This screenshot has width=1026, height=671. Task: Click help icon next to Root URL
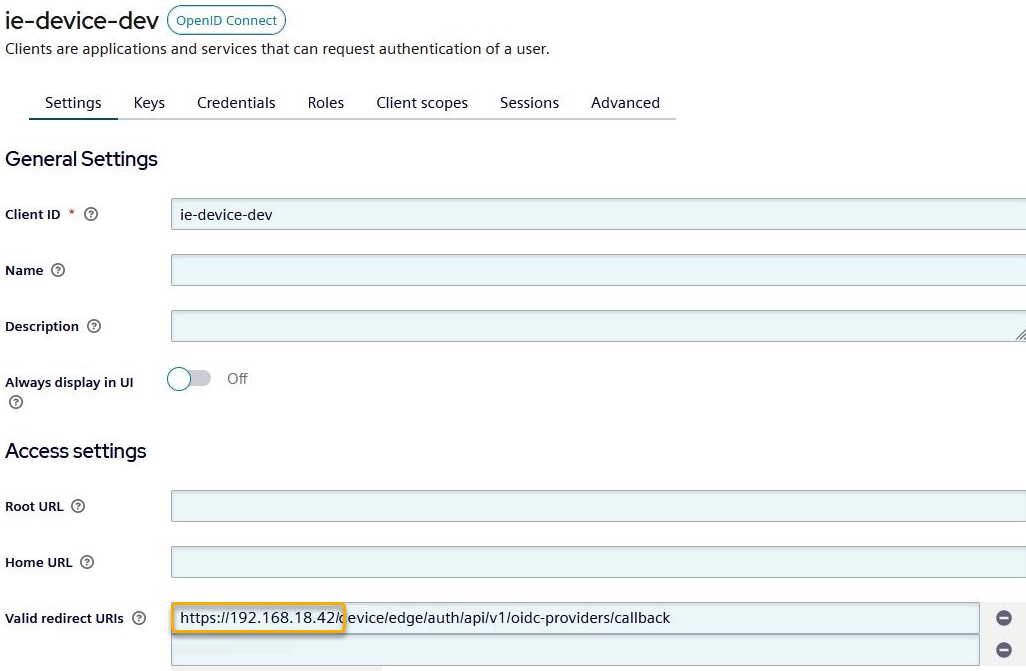[78, 506]
